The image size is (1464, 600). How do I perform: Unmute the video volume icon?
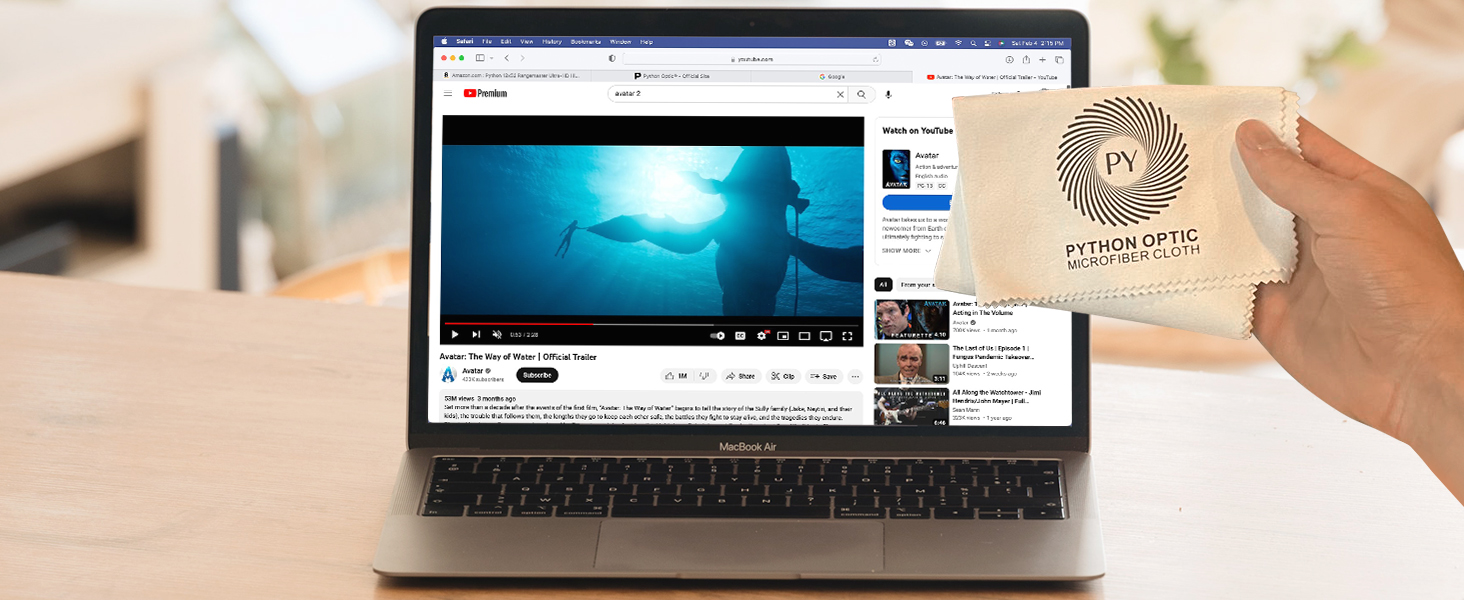click(497, 335)
